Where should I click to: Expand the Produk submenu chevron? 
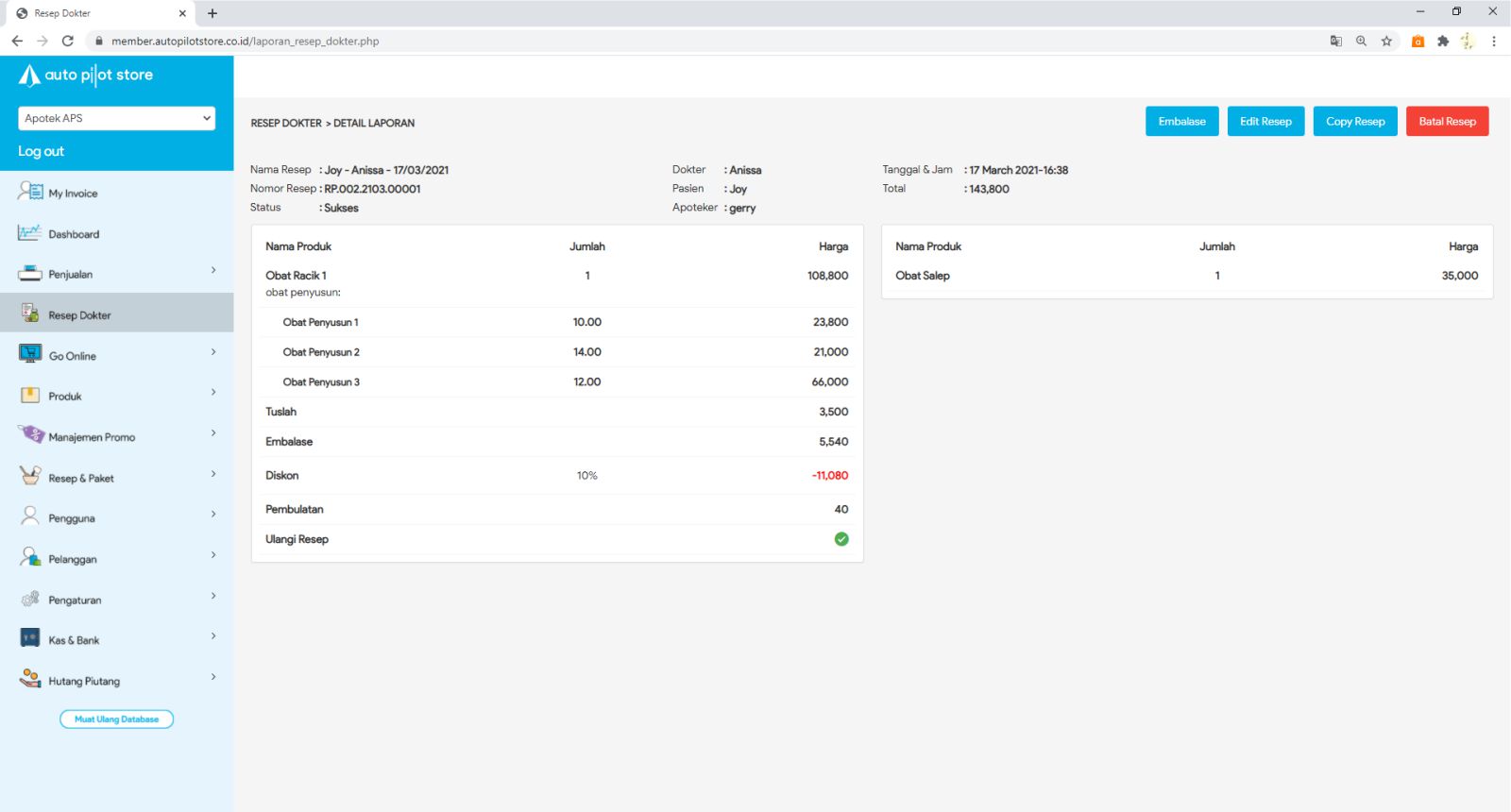[x=213, y=393]
